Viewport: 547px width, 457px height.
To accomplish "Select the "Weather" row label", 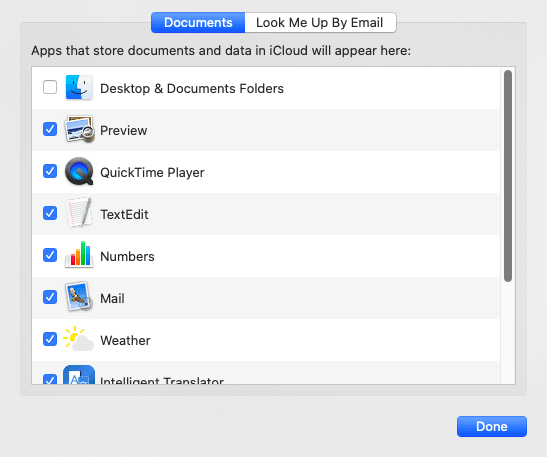I will pos(125,340).
